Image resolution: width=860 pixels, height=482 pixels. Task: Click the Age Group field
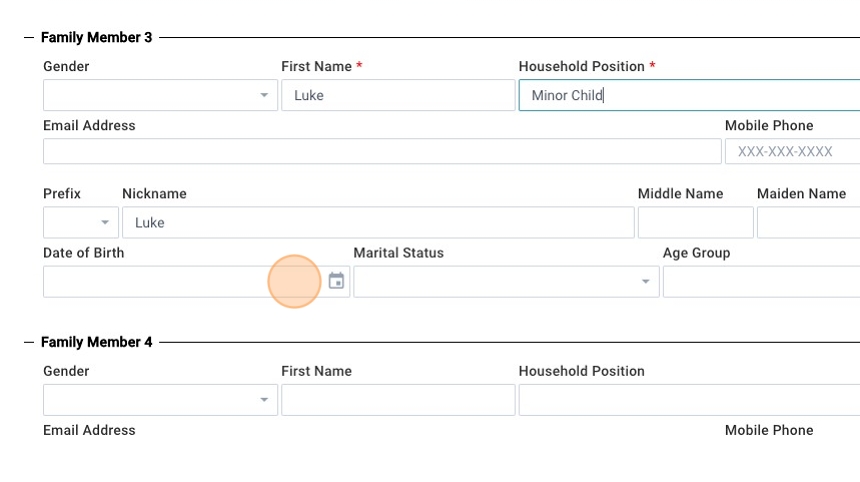coord(760,282)
